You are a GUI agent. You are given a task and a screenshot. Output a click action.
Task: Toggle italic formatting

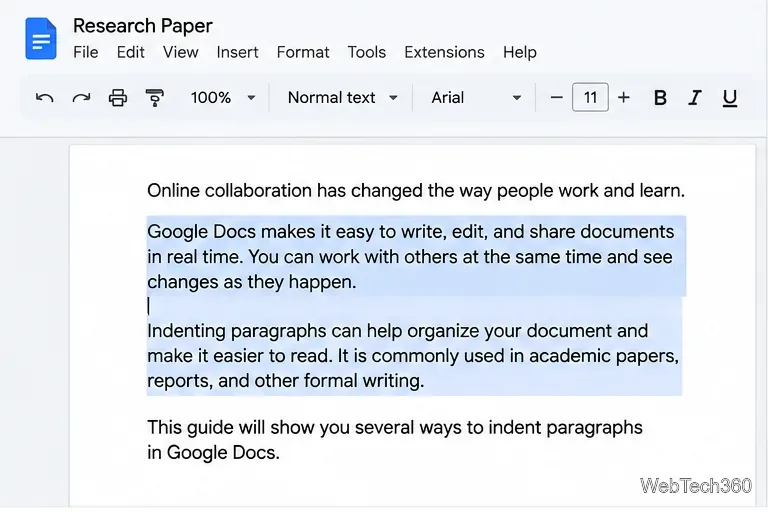point(695,98)
